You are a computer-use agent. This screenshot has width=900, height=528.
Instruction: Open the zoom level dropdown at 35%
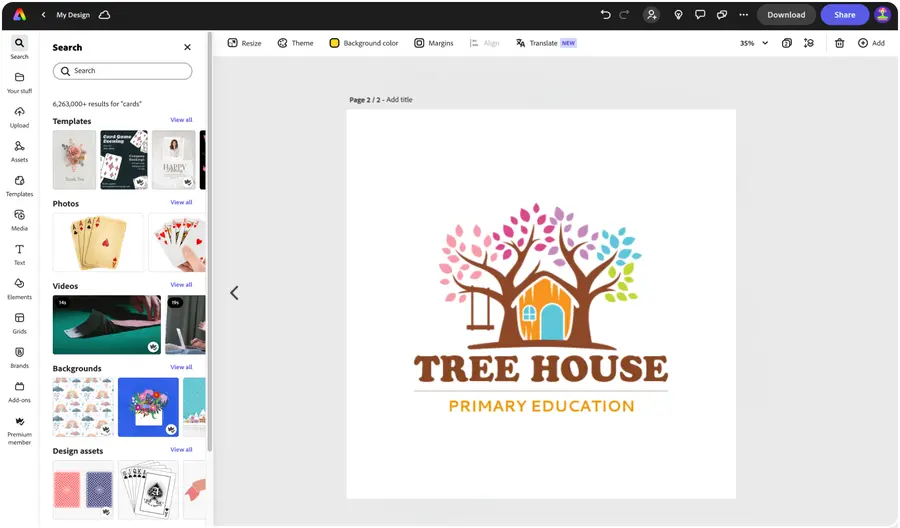754,43
